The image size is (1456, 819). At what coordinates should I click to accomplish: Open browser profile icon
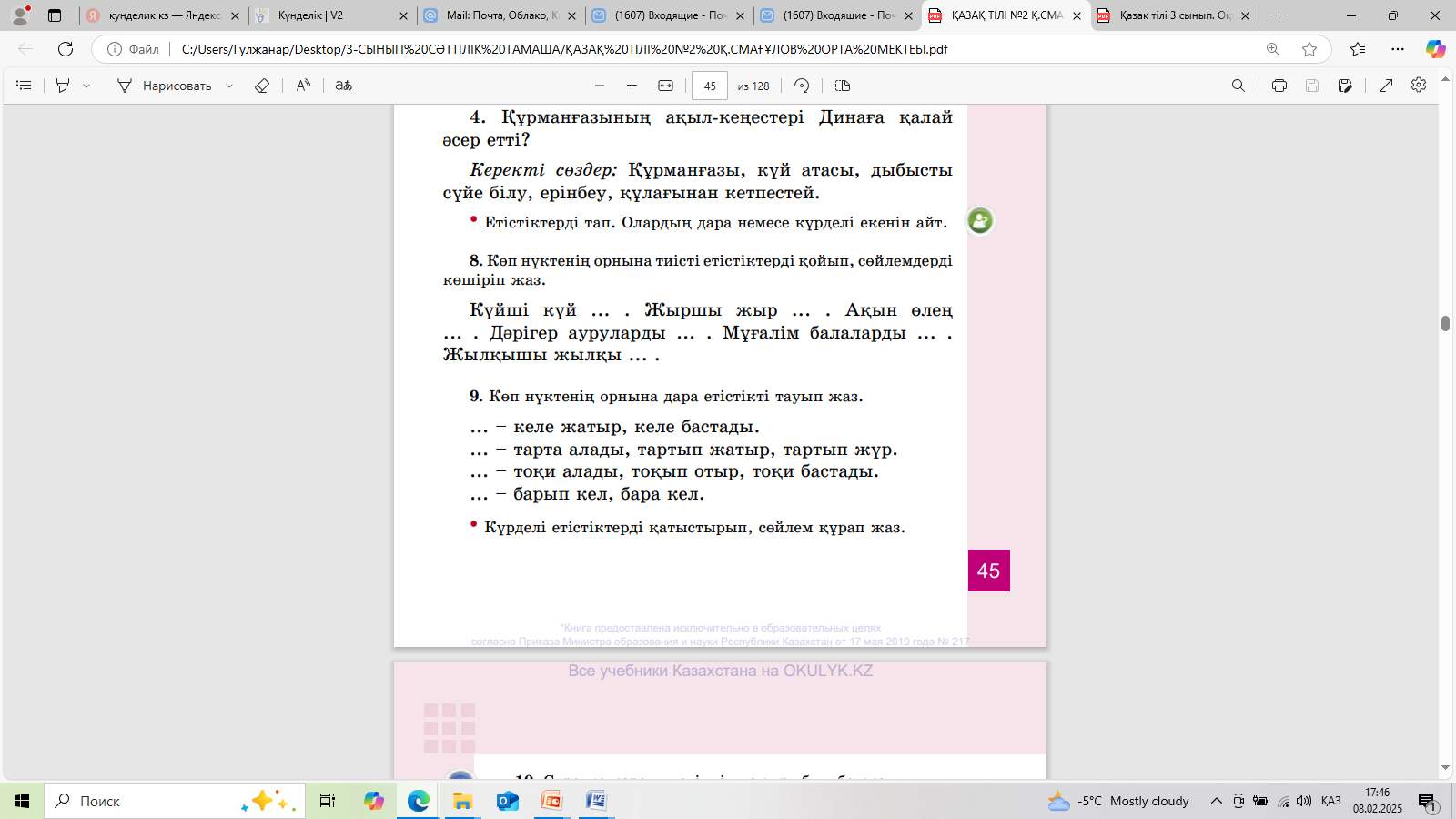pyautogui.click(x=20, y=15)
